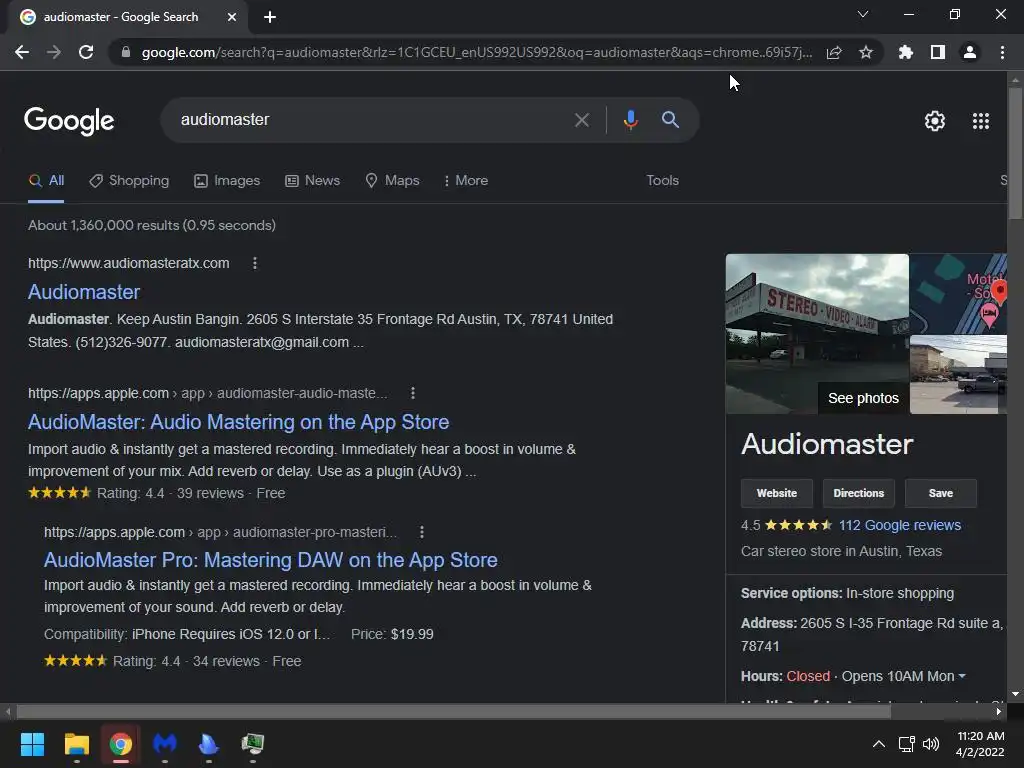The image size is (1024, 768).
Task: Open options for audiomasteratx.com result
Action: pyautogui.click(x=255, y=263)
